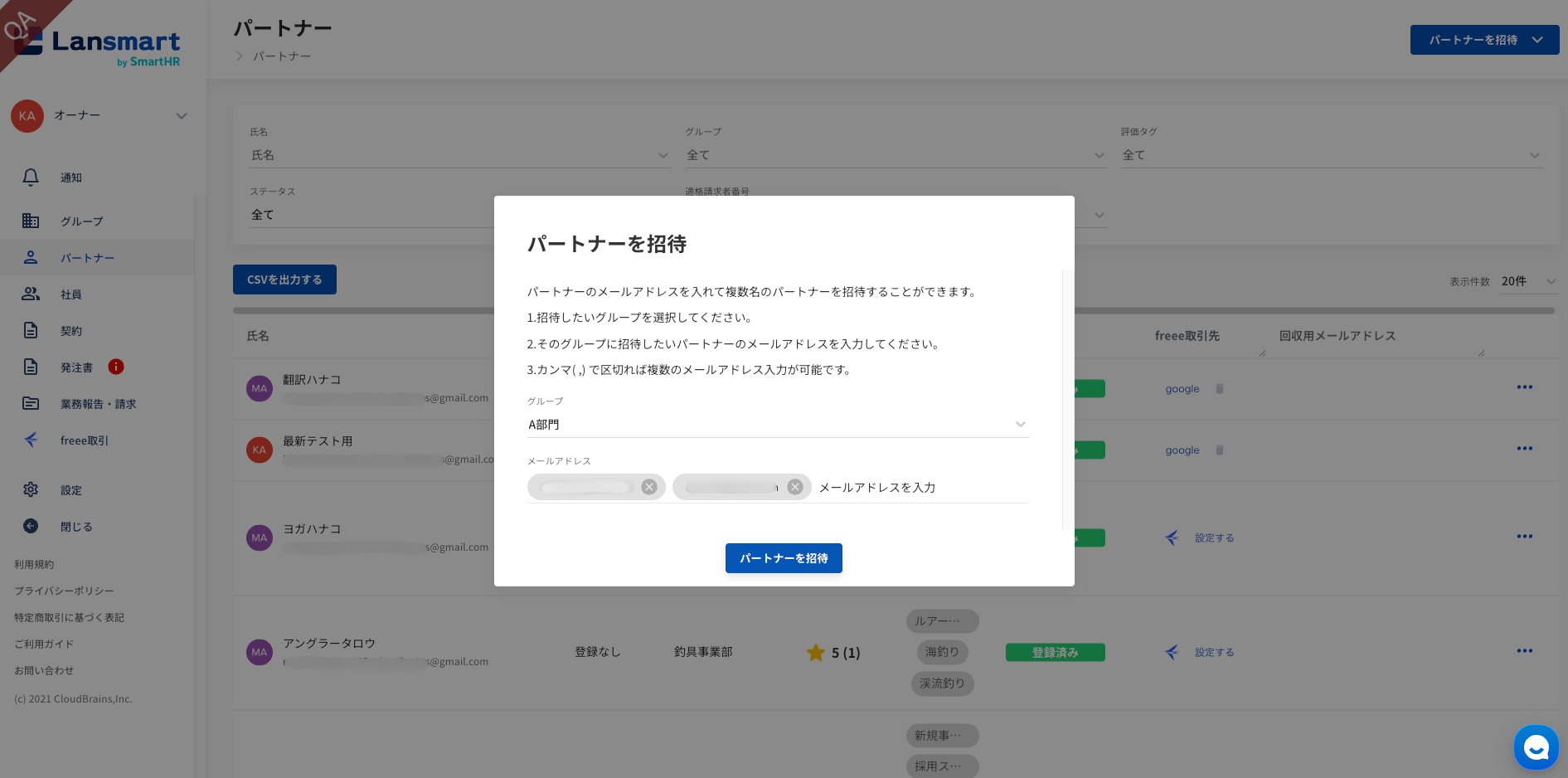Open the three-dot menu for アングラータロウ
The image size is (1568, 778).
pos(1525,651)
